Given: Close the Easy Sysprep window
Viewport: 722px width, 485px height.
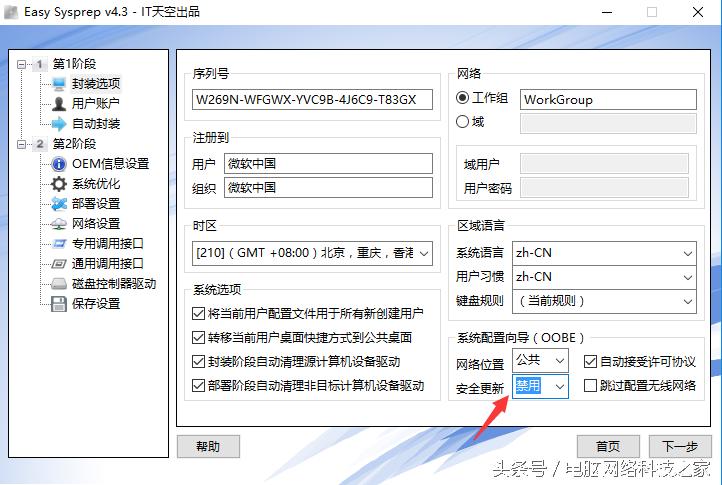Looking at the screenshot, I should click(x=698, y=12).
